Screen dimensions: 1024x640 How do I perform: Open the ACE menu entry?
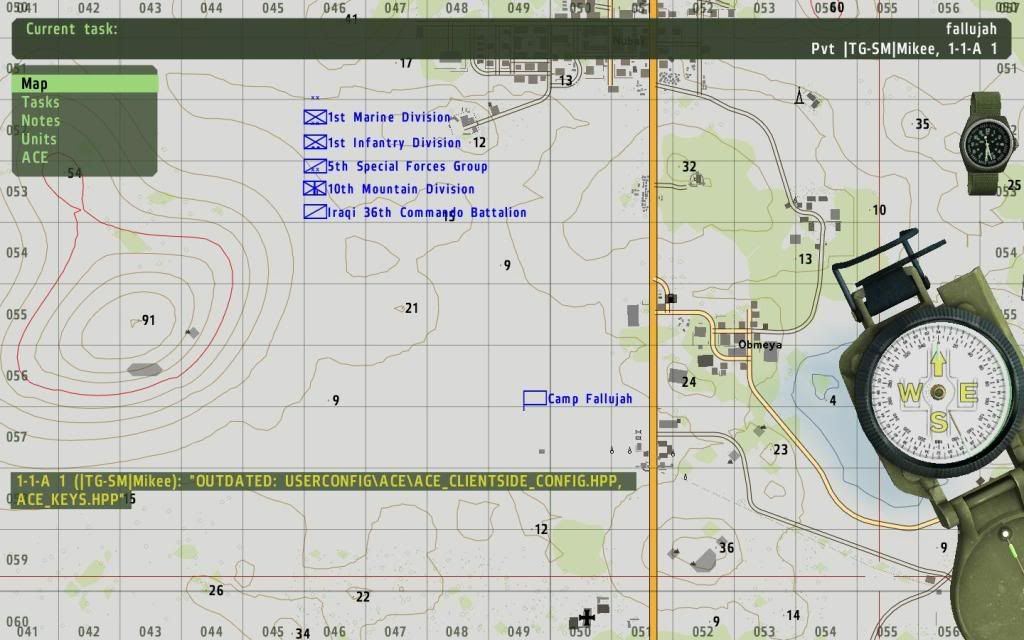pyautogui.click(x=35, y=157)
